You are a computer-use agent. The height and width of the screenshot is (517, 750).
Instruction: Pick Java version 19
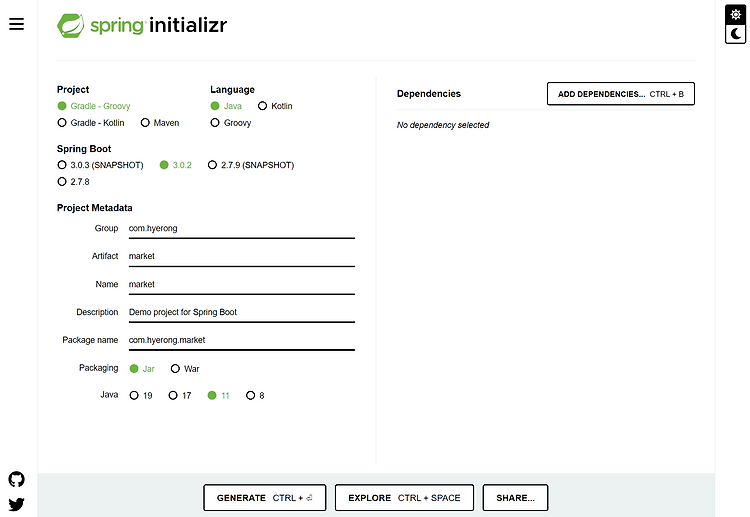click(x=141, y=396)
